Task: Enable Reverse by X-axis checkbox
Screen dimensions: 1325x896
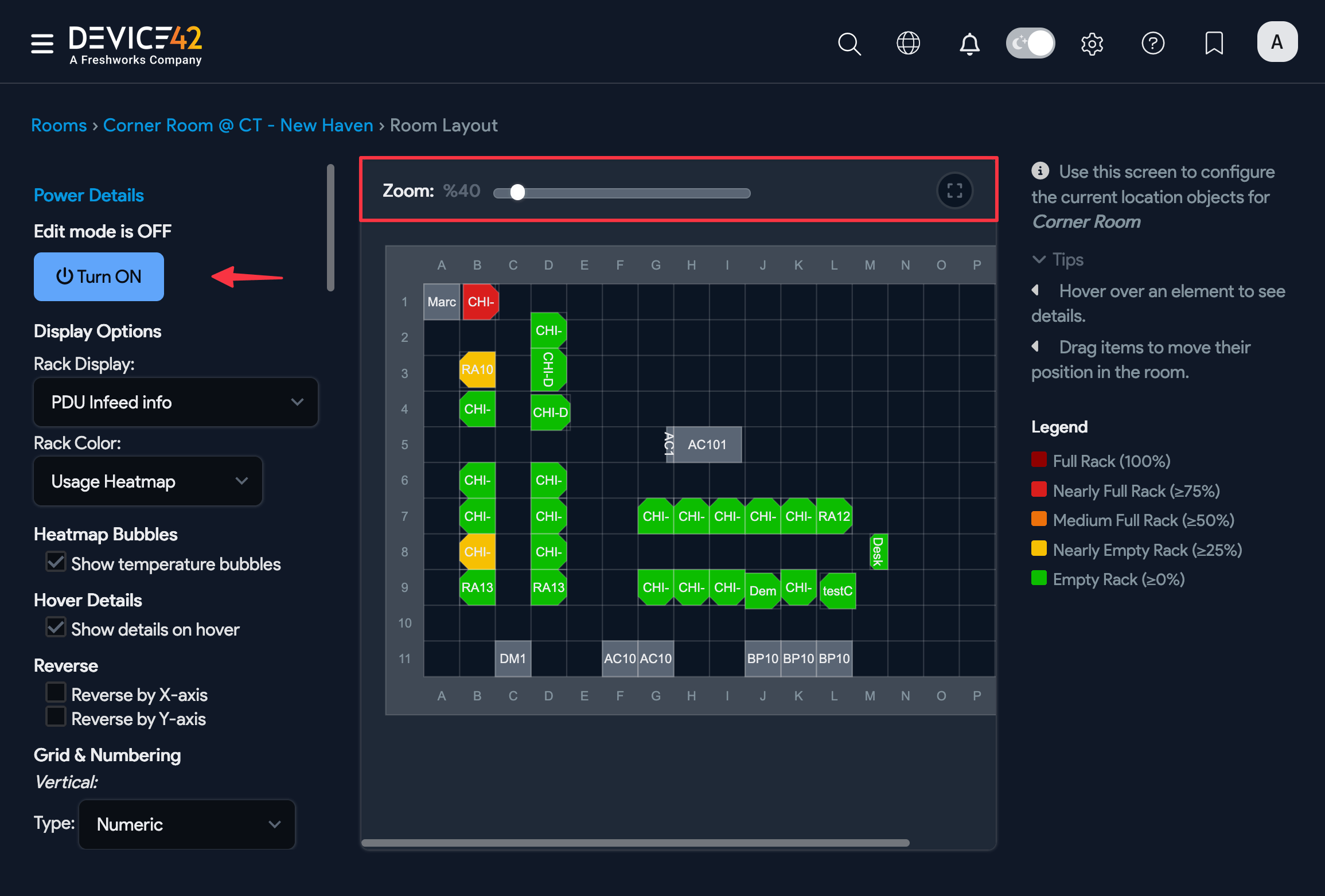Action: pyautogui.click(x=56, y=692)
